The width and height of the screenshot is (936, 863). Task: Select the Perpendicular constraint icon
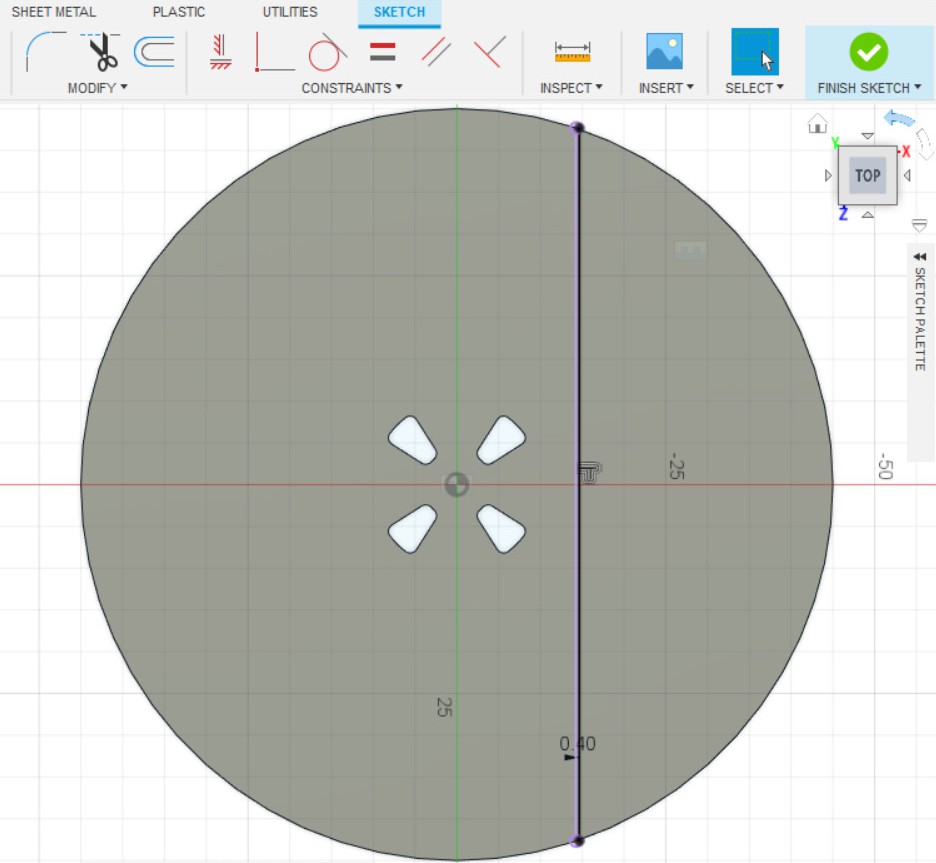[488, 51]
